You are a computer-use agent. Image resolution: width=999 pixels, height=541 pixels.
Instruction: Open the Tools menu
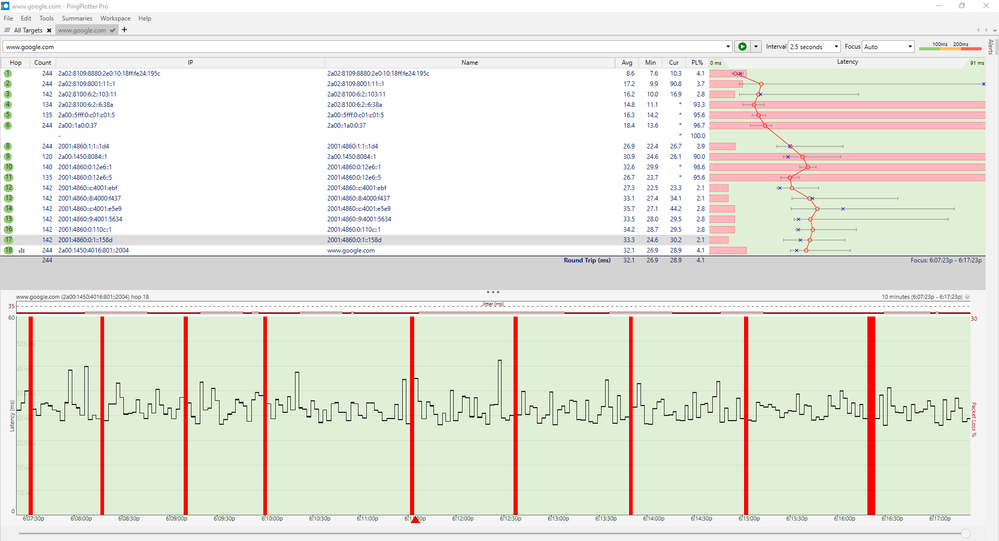[47, 18]
